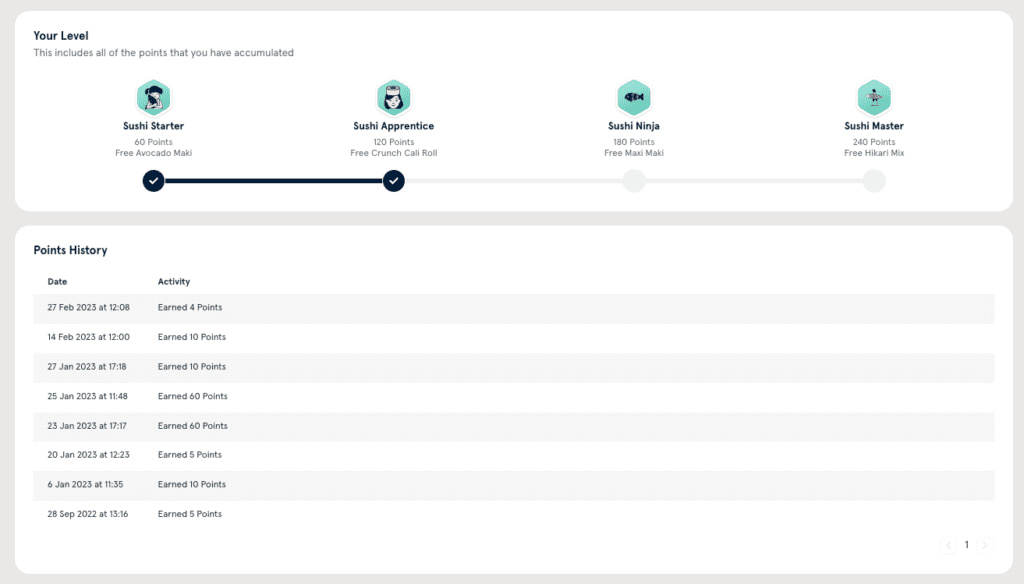Viewport: 1024px width, 584px height.
Task: Click the unfilled Sushi Ninja milestone circle
Action: coord(634,181)
